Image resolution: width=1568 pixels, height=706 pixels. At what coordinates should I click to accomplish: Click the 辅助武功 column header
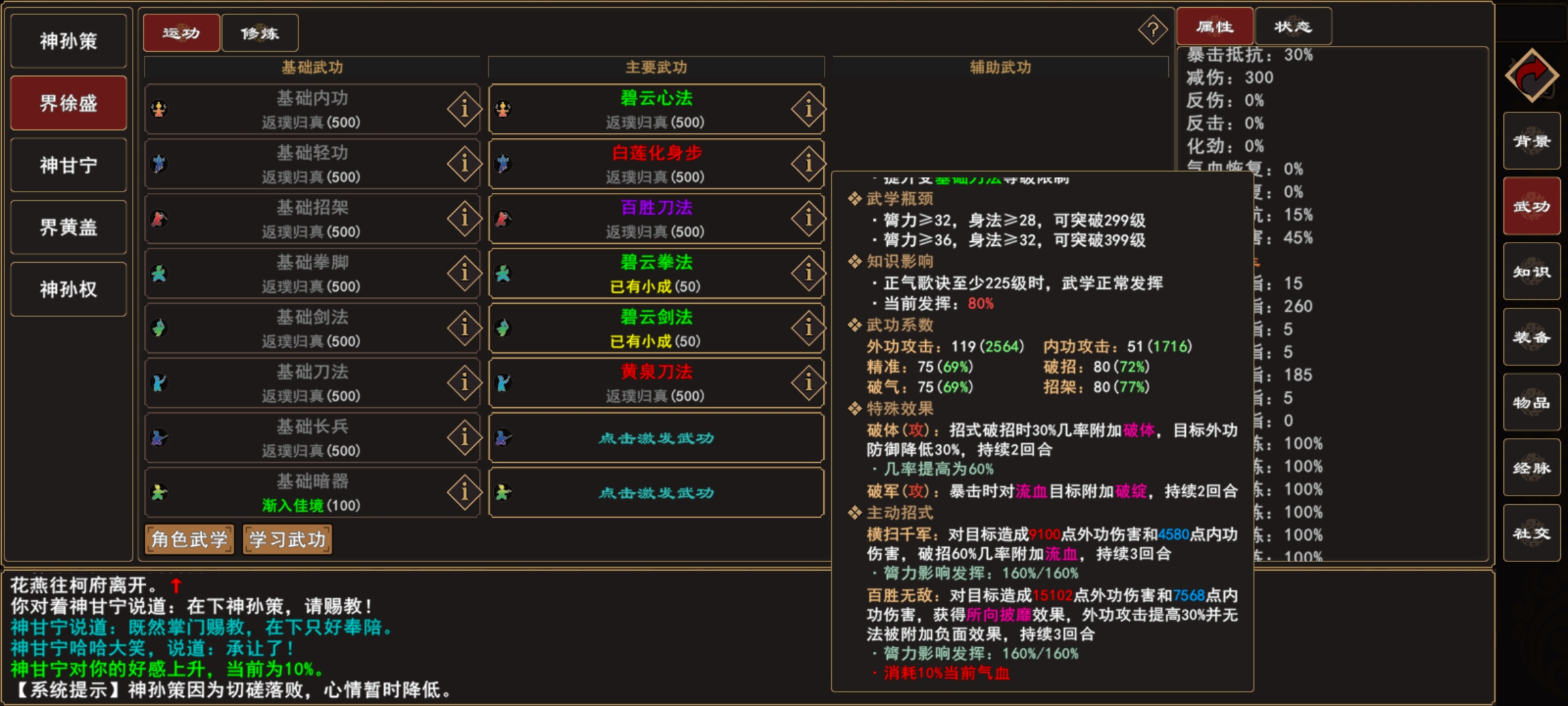pyautogui.click(x=1000, y=67)
